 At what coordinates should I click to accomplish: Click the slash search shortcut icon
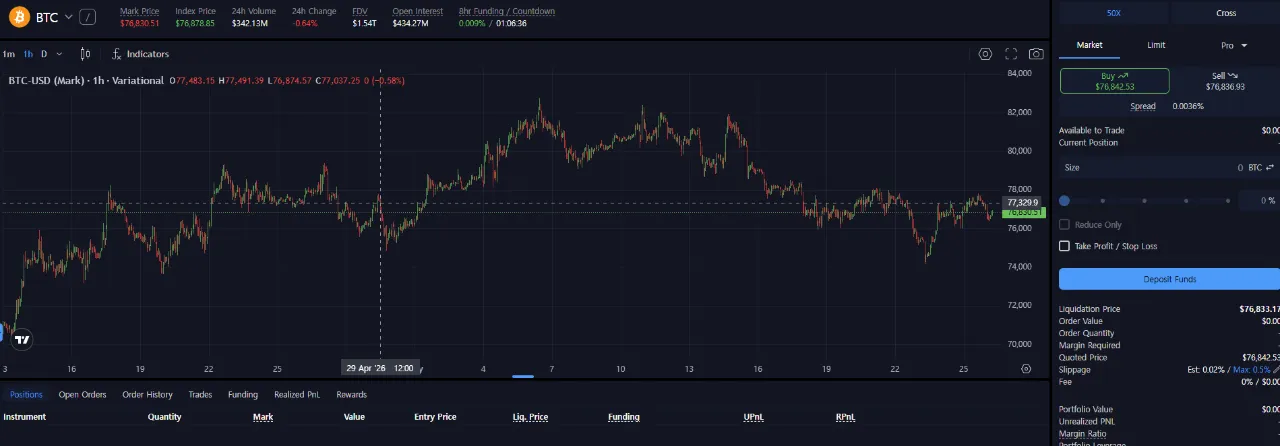click(88, 17)
